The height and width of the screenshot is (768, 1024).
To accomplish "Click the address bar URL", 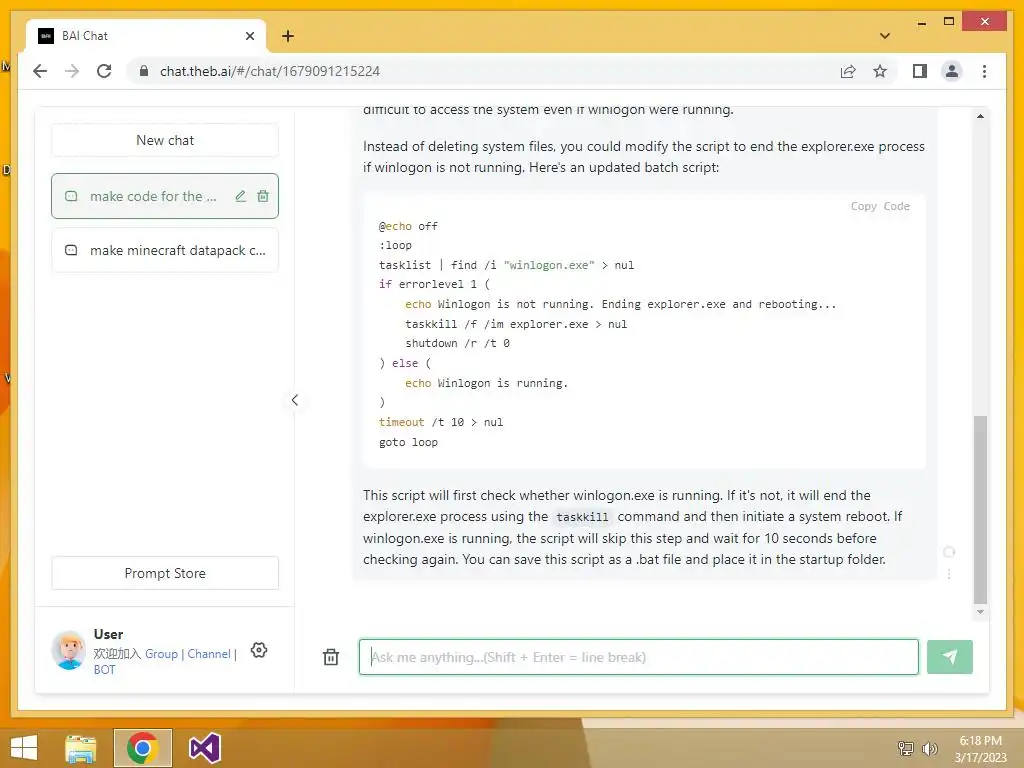I will pos(270,71).
